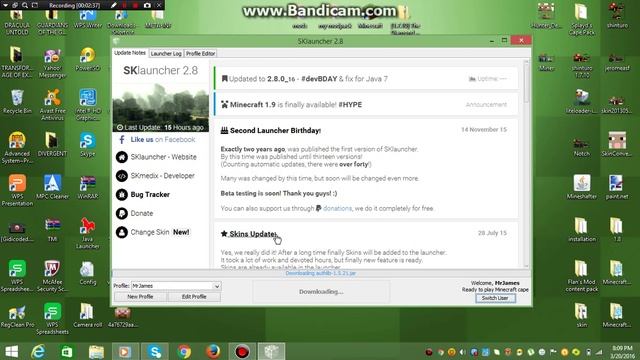The width and height of the screenshot is (640, 360).
Task: Select the DIVERGENT desktop folder
Action: [x=52, y=145]
